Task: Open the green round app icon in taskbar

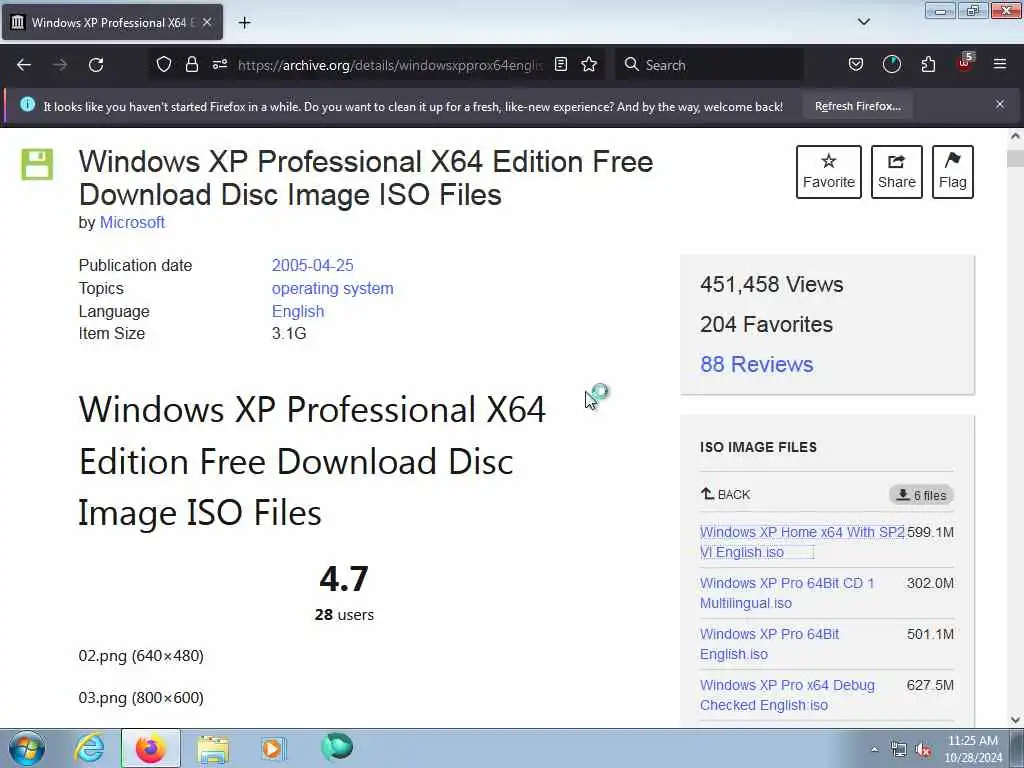Action: click(x=336, y=747)
